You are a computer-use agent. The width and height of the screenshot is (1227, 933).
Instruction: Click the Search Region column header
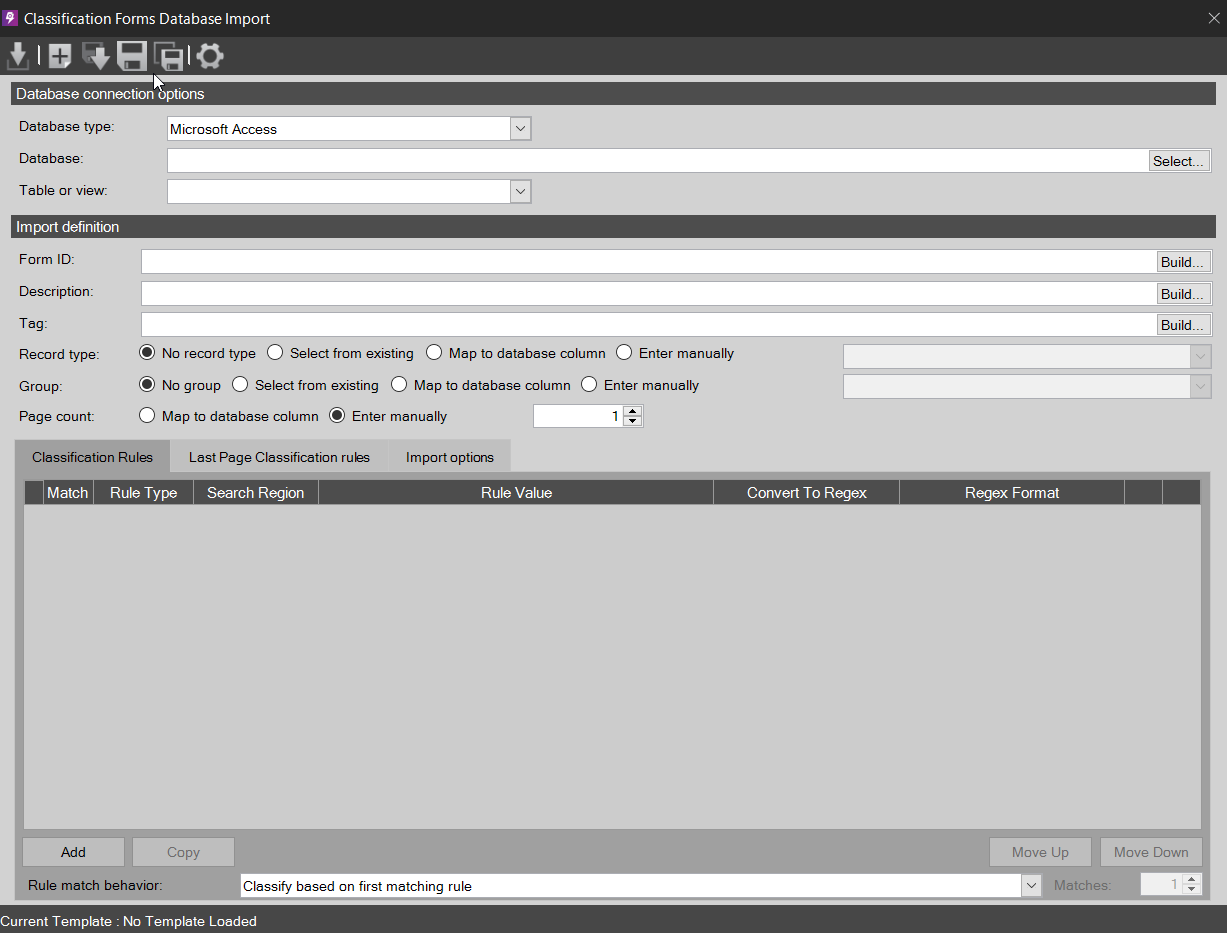[256, 492]
